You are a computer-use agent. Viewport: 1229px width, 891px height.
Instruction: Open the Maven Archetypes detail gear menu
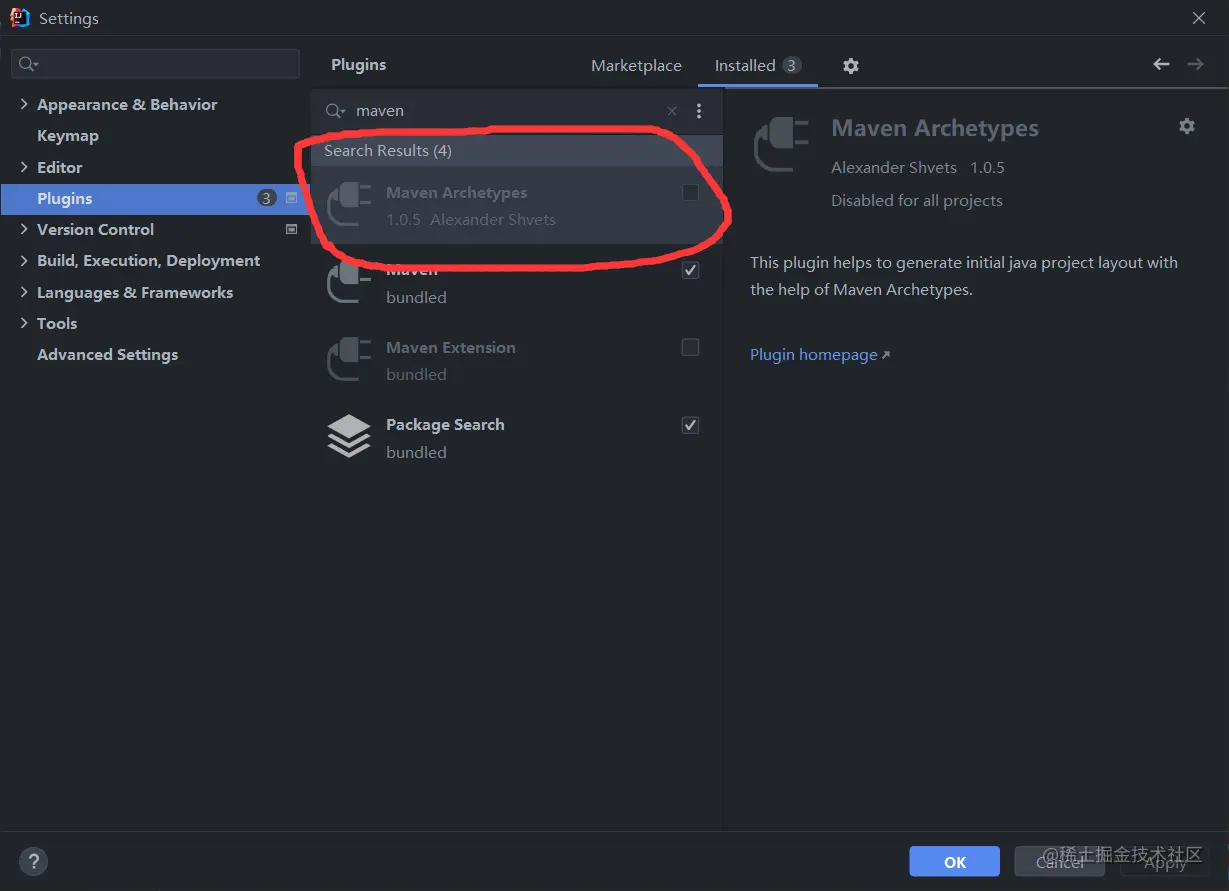pyautogui.click(x=1187, y=126)
